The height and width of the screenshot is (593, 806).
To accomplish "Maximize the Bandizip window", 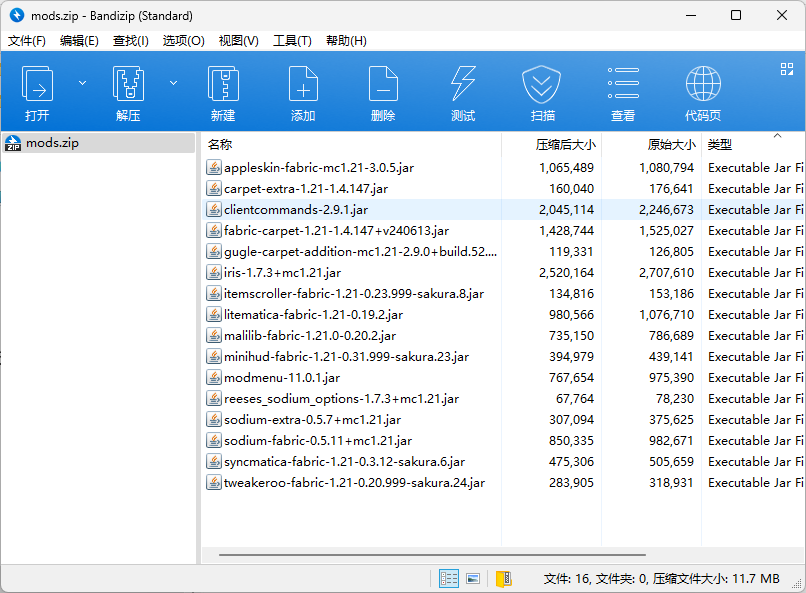I will click(x=736, y=15).
